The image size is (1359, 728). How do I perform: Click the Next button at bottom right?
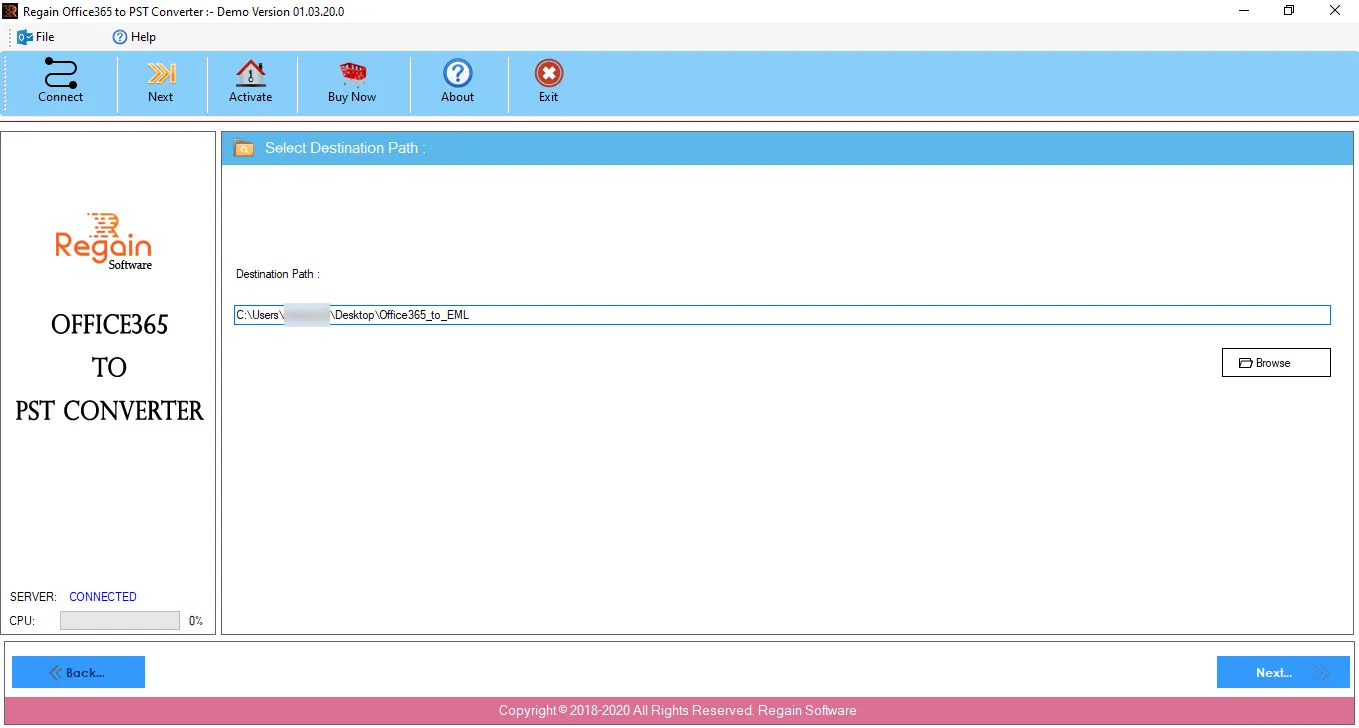[x=1283, y=672]
